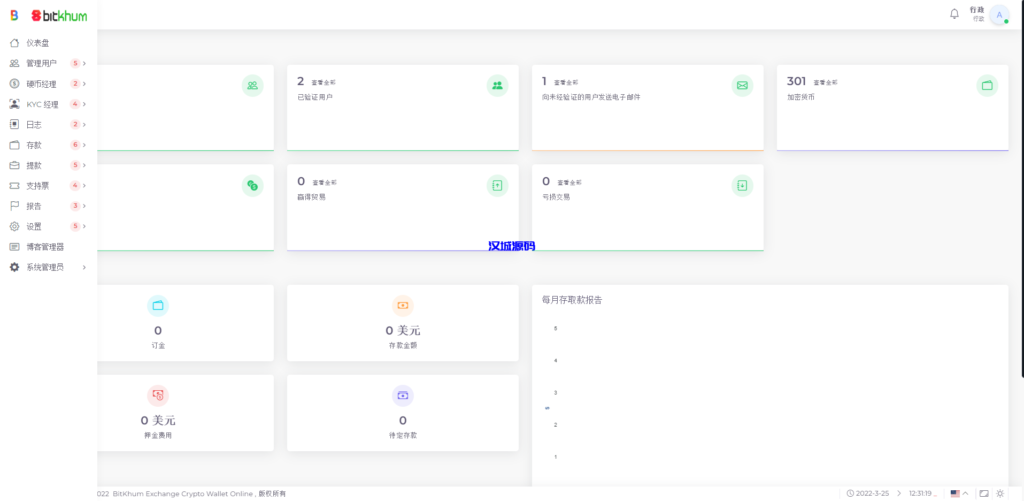
Task: Toggle fullscreen mode in footer bar
Action: (x=984, y=493)
